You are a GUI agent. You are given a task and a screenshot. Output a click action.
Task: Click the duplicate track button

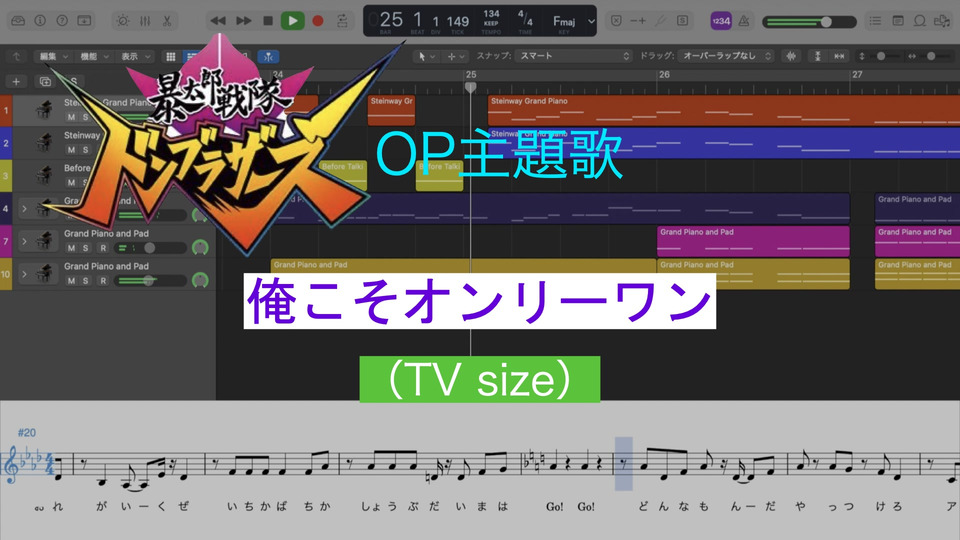coord(45,81)
